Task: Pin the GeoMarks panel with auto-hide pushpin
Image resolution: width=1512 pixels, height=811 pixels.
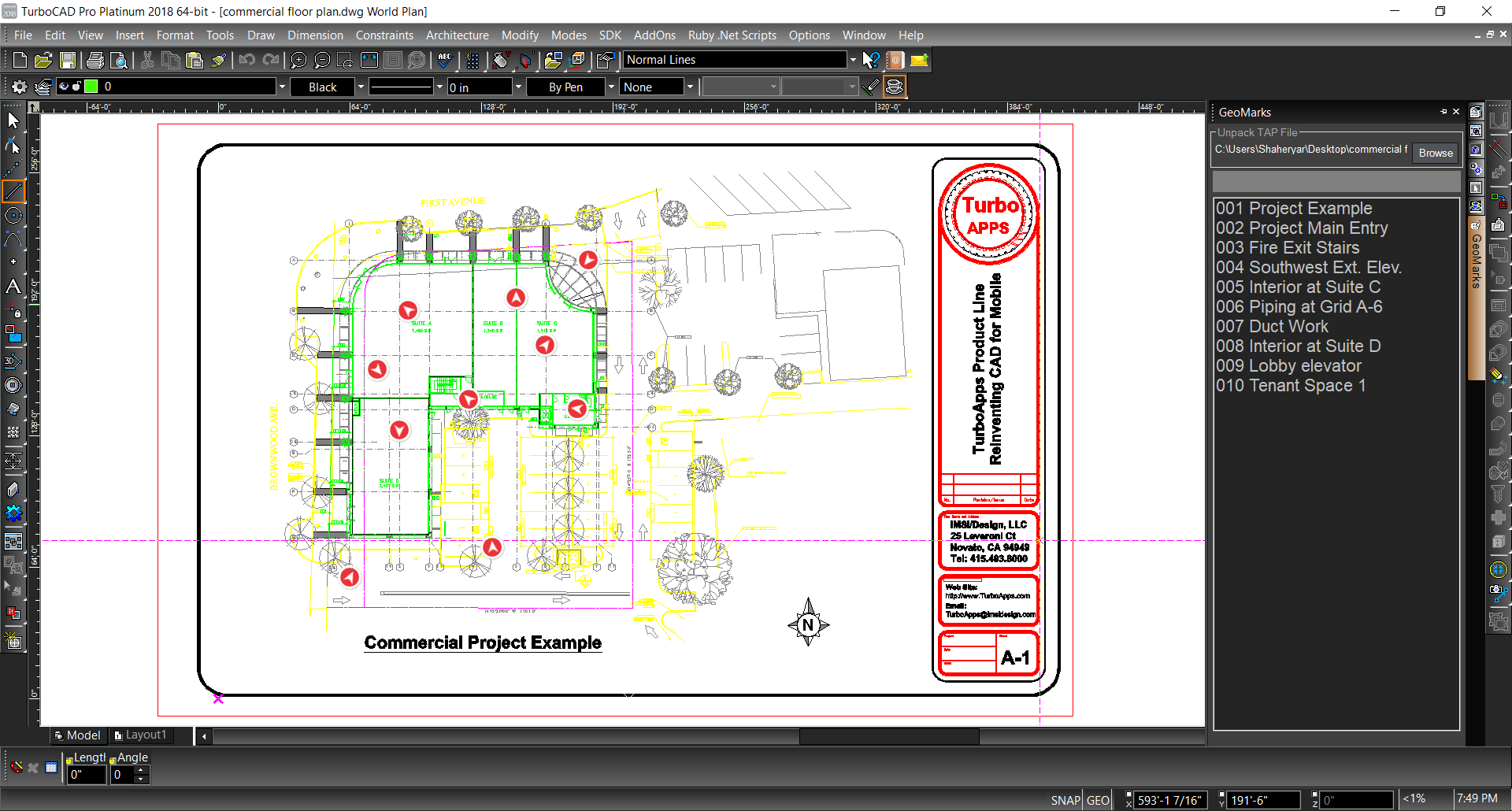Action: 1443,112
